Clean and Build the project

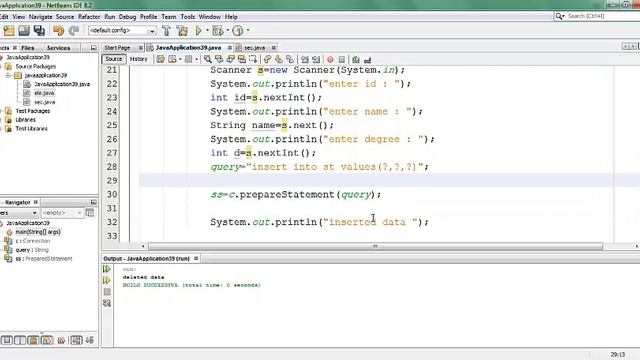[x=182, y=31]
